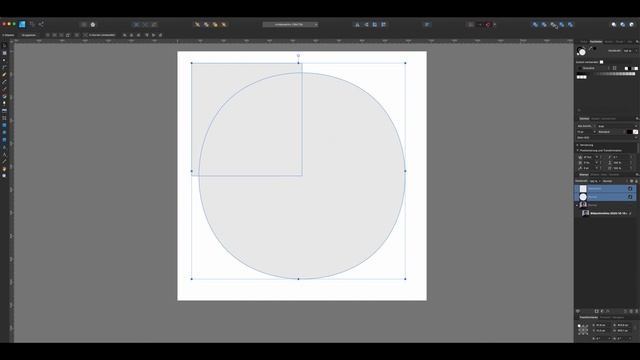This screenshot has height=360, width=640.
Task: Select the Artboard tool
Action: (4, 53)
